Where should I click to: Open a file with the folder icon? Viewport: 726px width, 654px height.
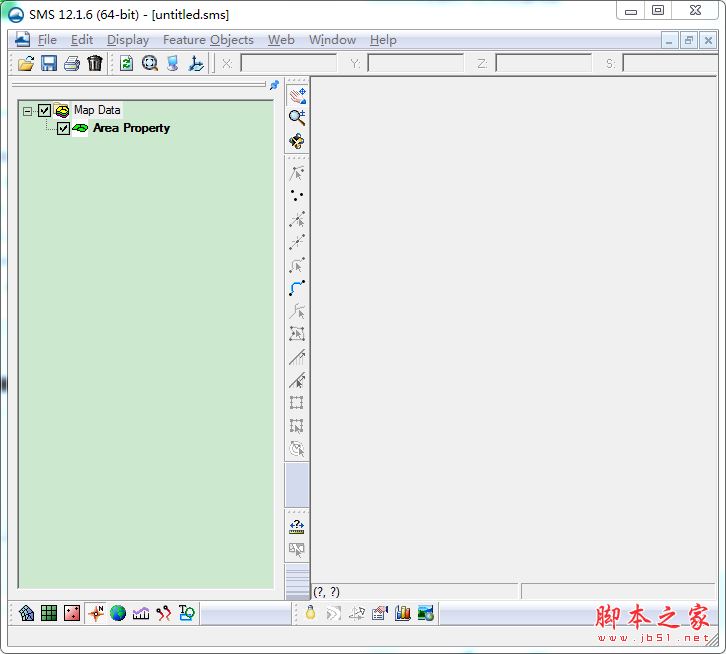click(x=26, y=63)
